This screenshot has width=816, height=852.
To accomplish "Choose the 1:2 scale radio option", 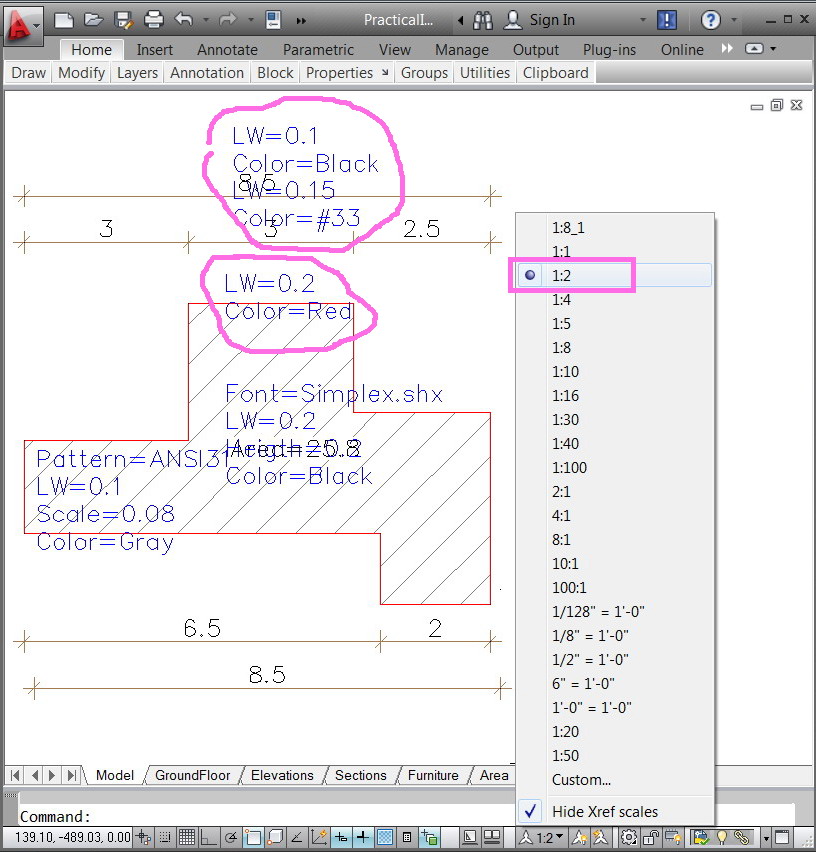I will click(614, 275).
